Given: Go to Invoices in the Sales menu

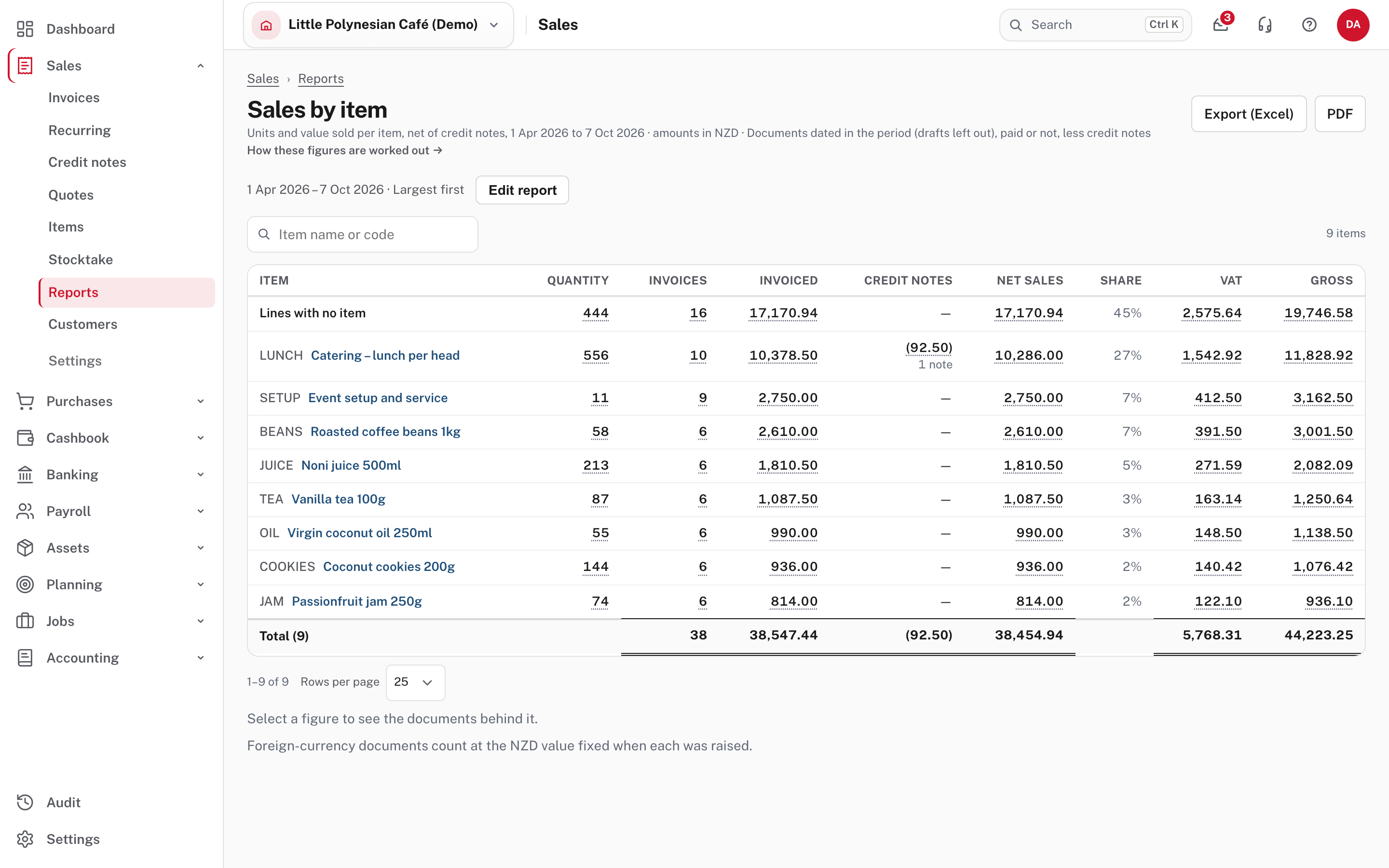Looking at the screenshot, I should 74,97.
